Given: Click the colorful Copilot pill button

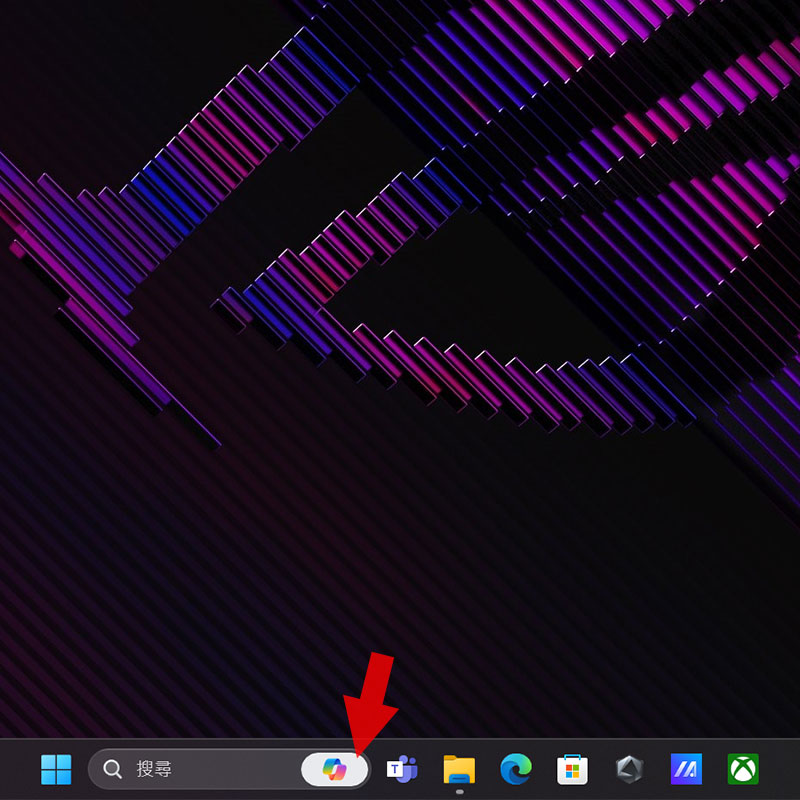Looking at the screenshot, I should 334,769.
